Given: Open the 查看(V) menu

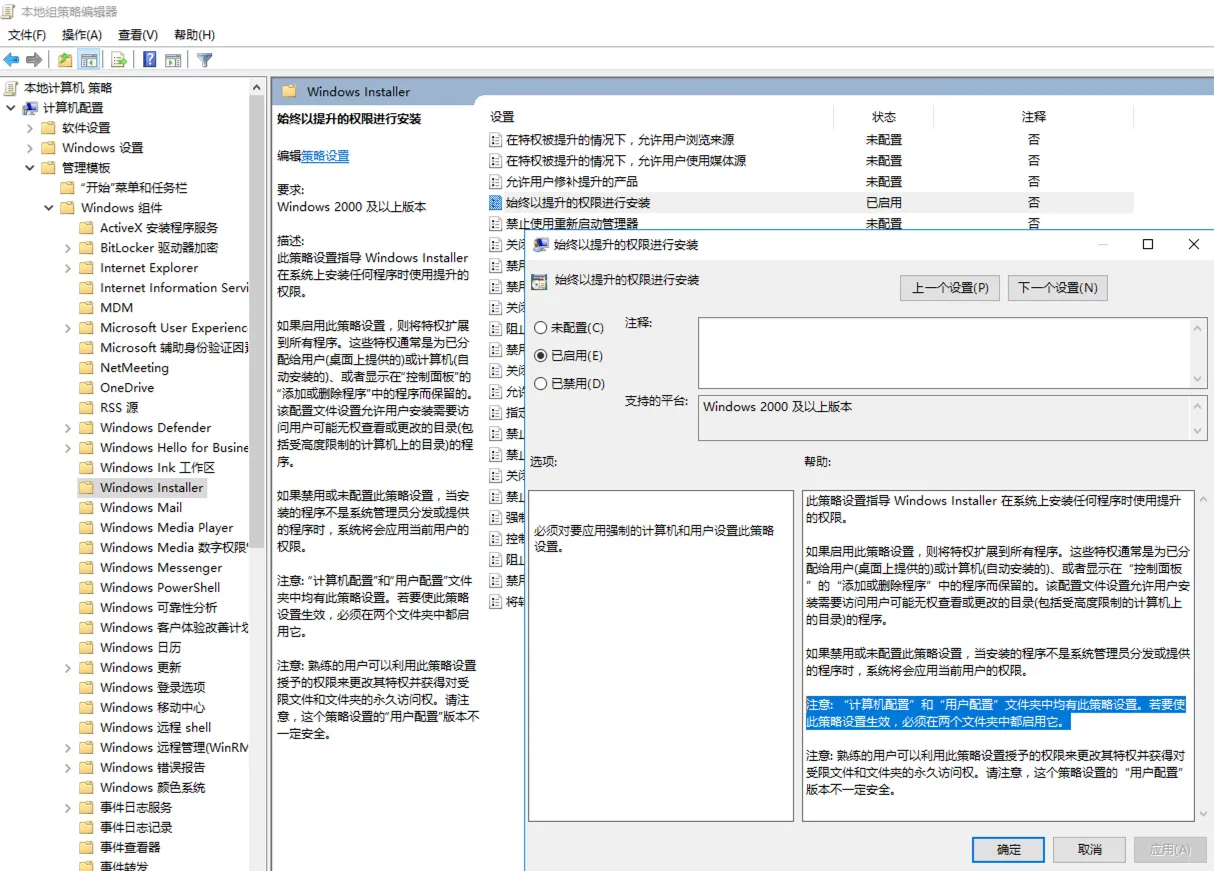Looking at the screenshot, I should click(138, 35).
